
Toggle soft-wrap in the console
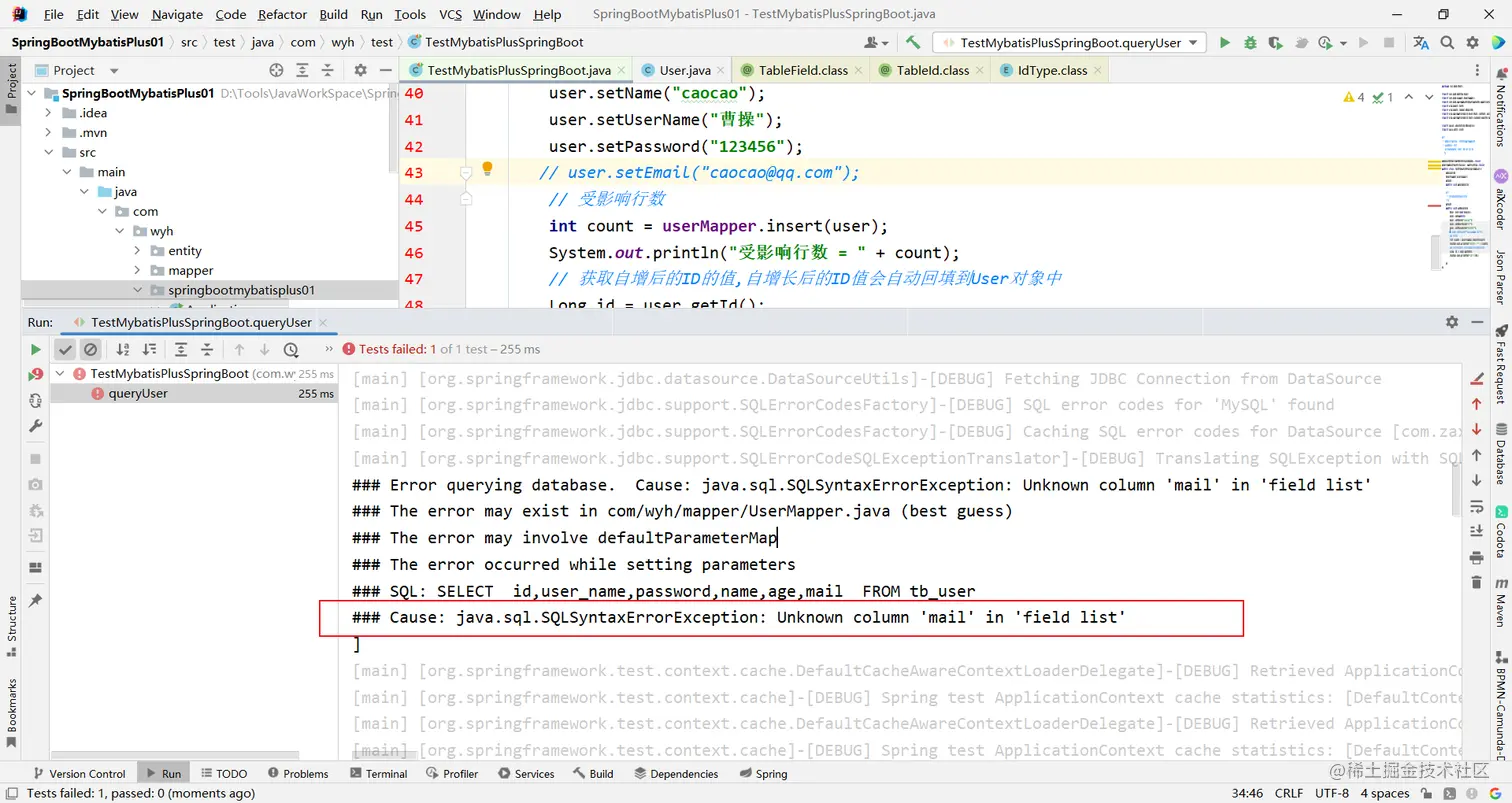pos(1476,506)
